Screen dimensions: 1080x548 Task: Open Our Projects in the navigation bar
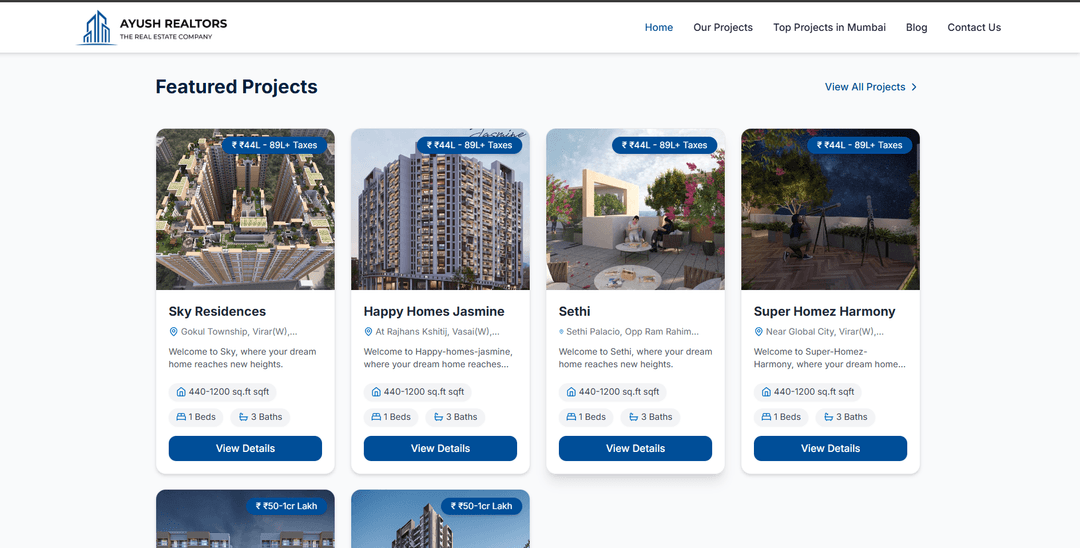(722, 28)
